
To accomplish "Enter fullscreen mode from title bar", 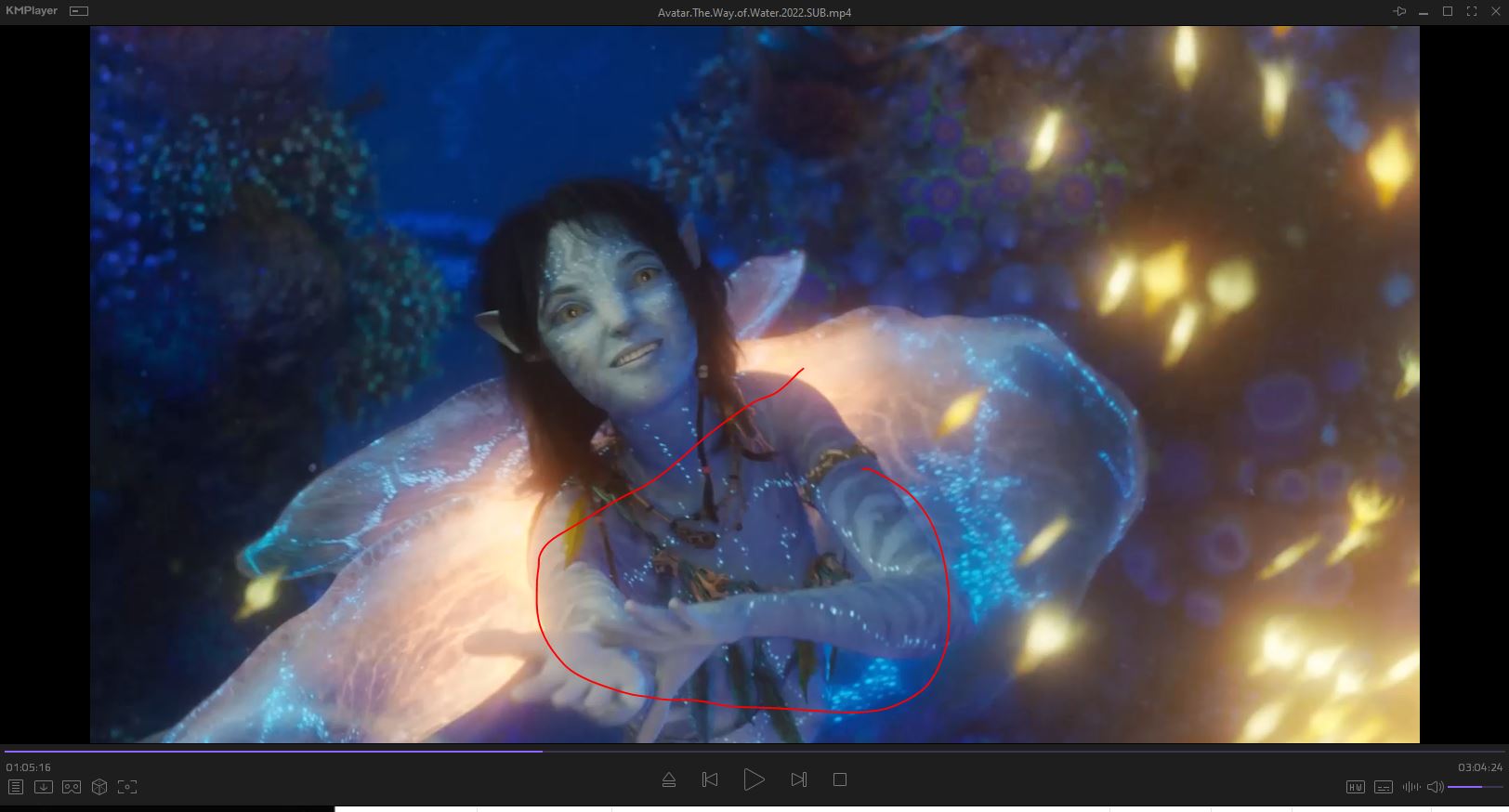I will tap(1471, 11).
